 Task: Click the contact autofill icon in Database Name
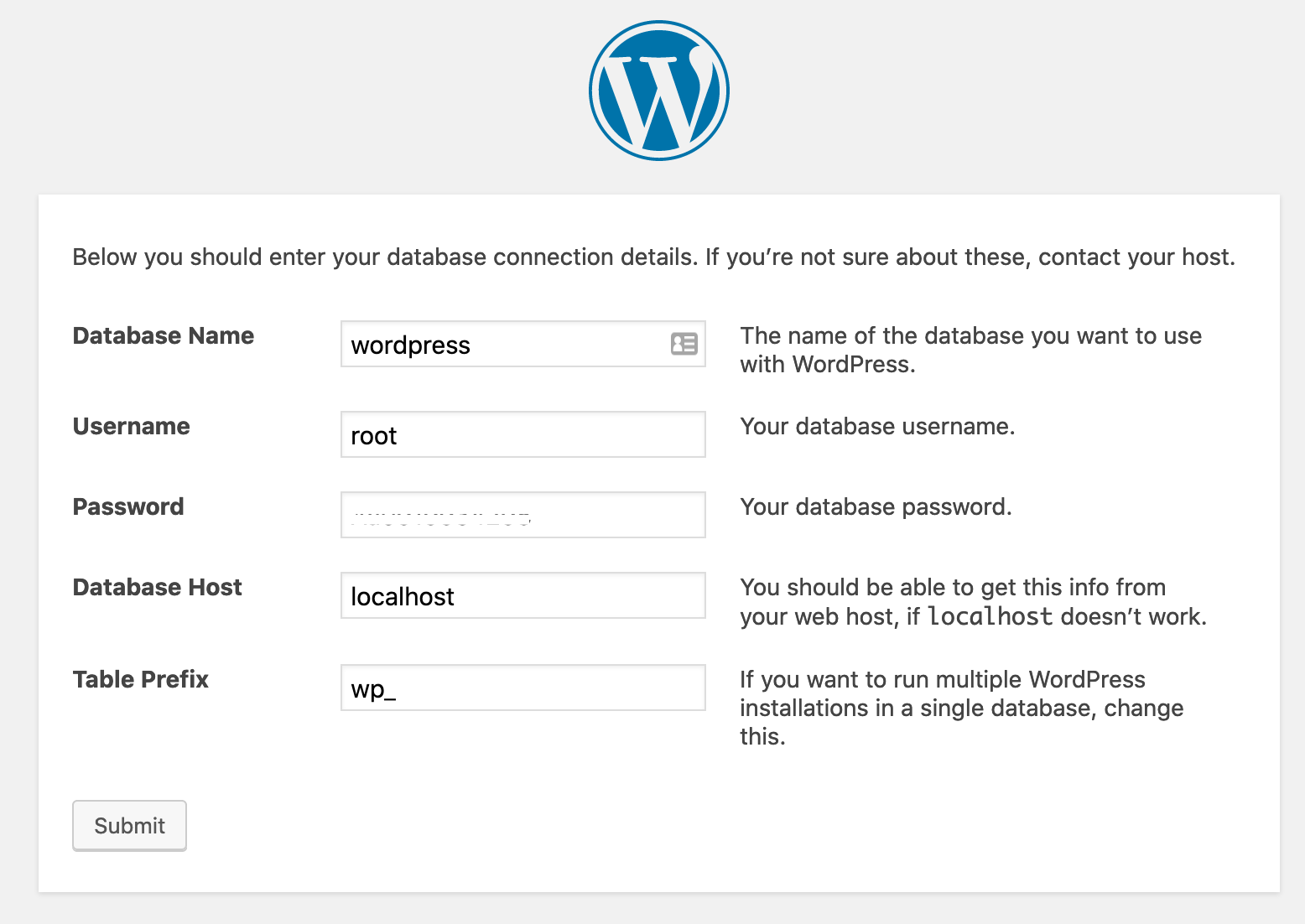[684, 344]
